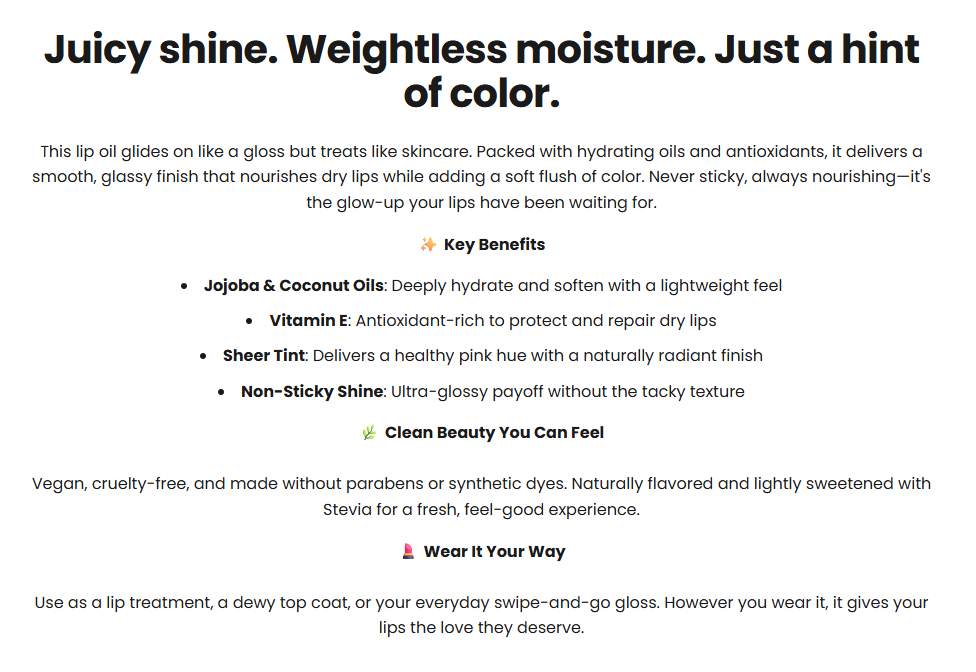The height and width of the screenshot is (672, 976).
Task: Click the "Key Benefits" heading
Action: (x=494, y=245)
